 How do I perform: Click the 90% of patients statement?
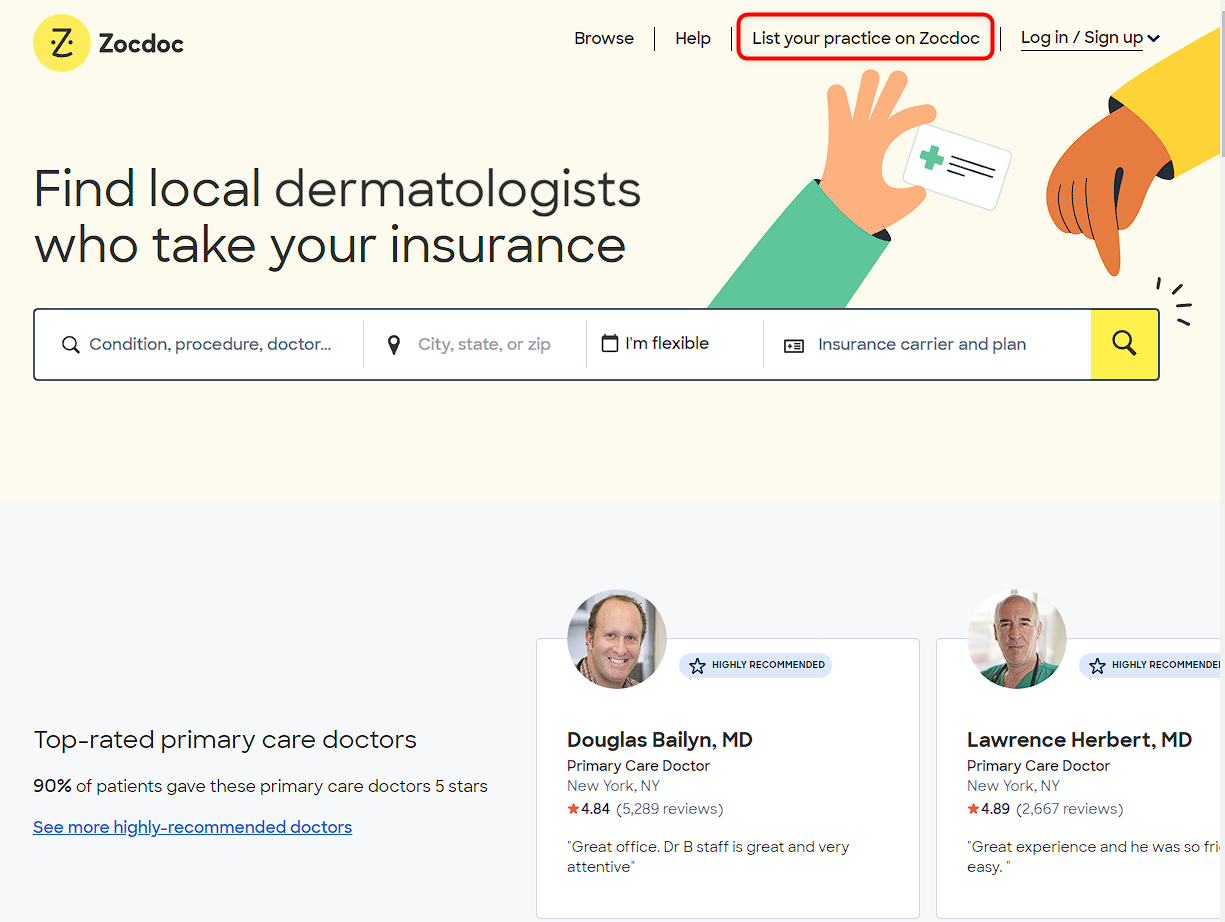pyautogui.click(x=260, y=786)
